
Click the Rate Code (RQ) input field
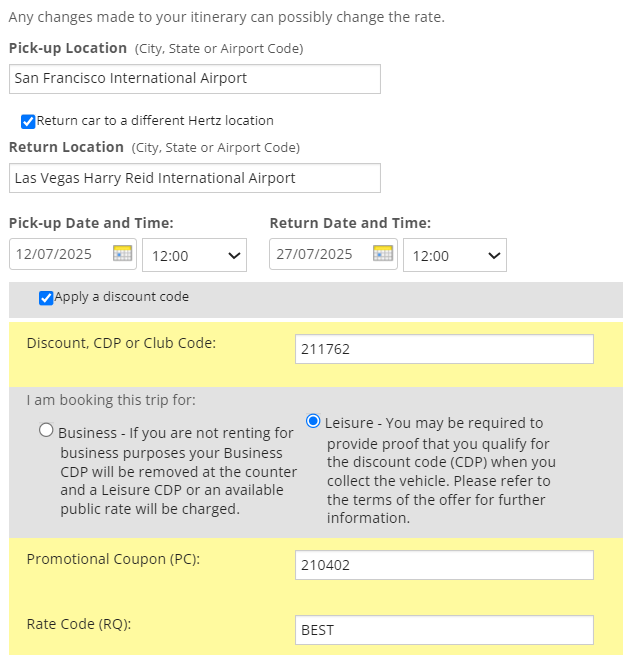tap(445, 630)
